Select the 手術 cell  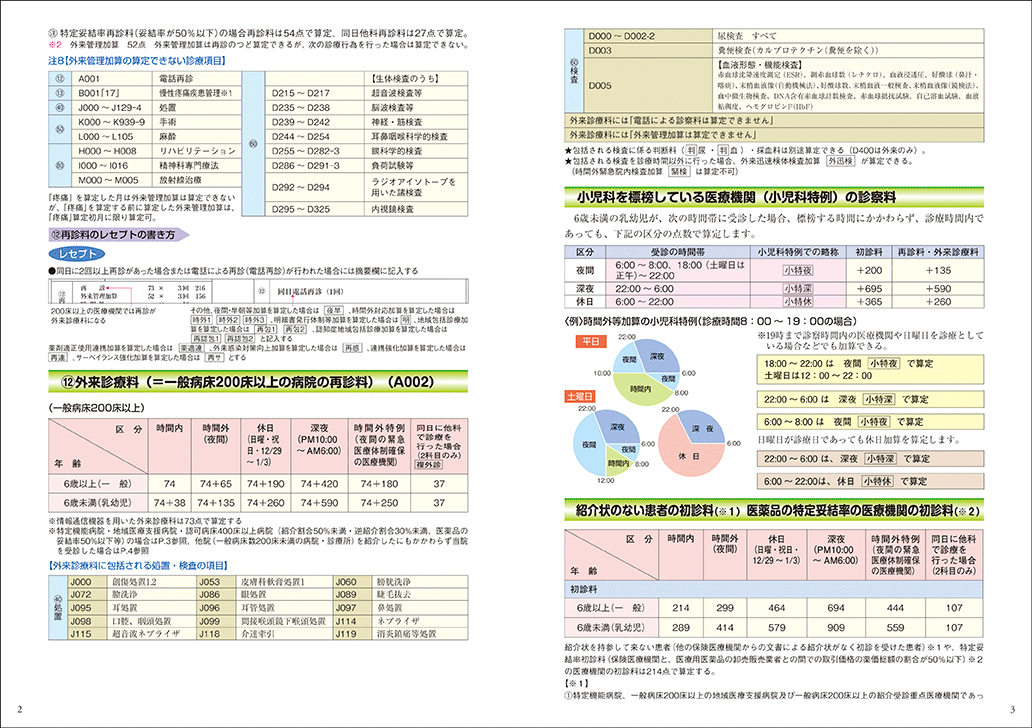pyautogui.click(x=197, y=122)
